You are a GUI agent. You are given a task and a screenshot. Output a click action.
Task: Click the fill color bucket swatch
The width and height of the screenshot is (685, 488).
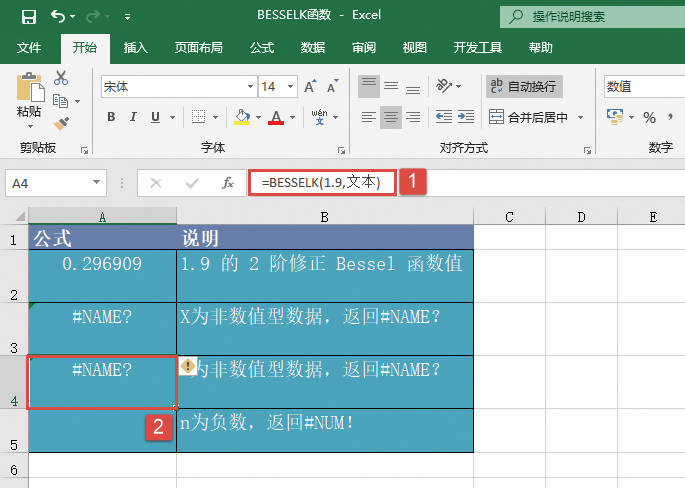tap(241, 118)
